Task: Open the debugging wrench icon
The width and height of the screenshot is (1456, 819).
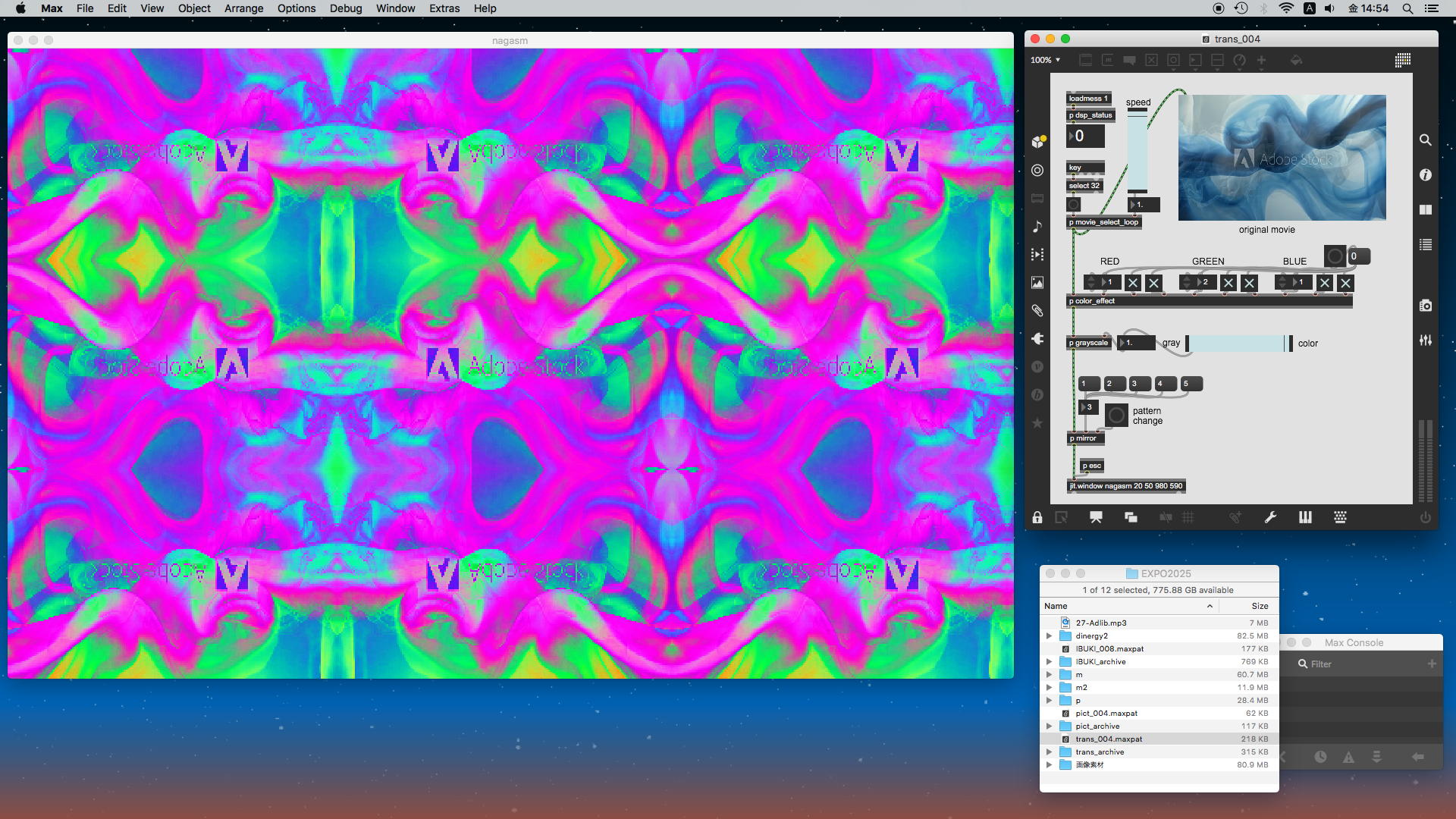Action: tap(1270, 517)
